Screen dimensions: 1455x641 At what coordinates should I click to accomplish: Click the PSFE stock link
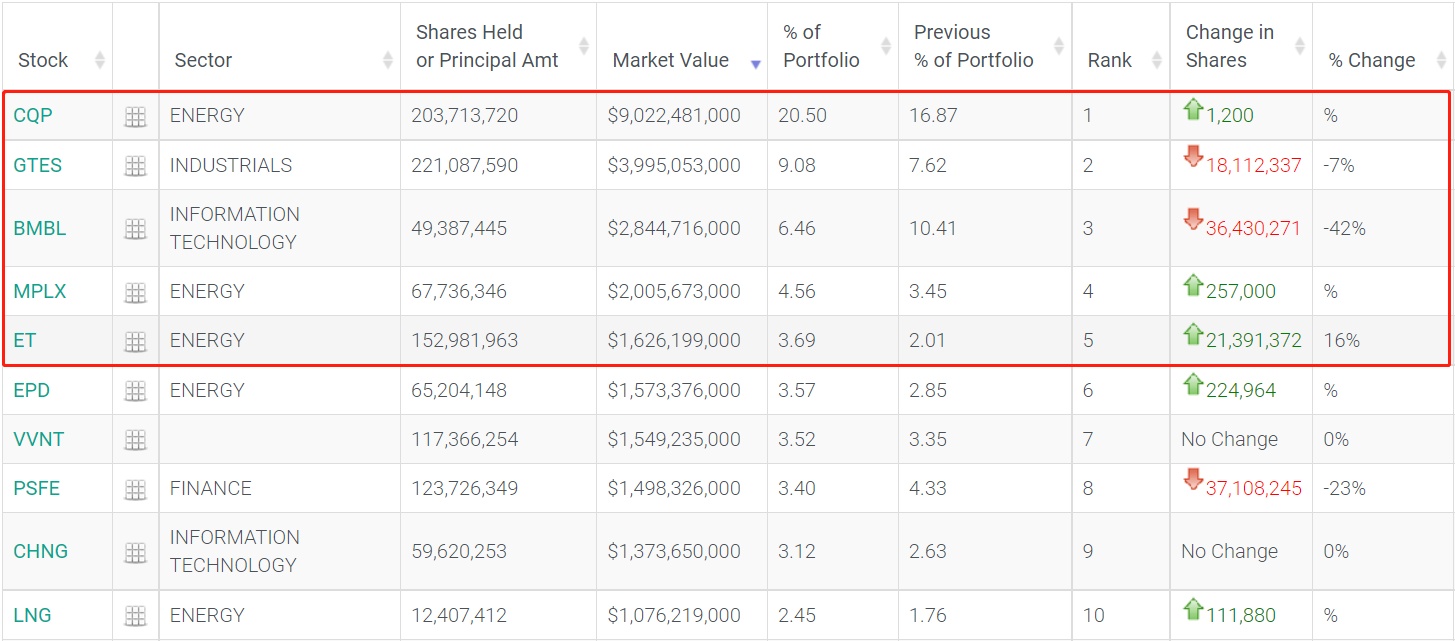pos(37,488)
